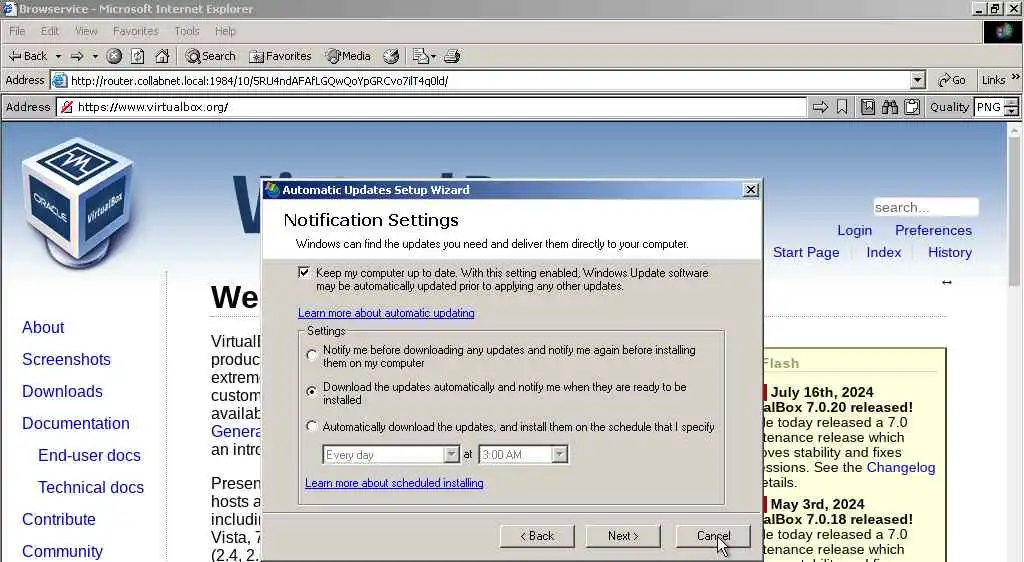
Task: Click the IE router.collabnet address field
Action: [x=489, y=80]
